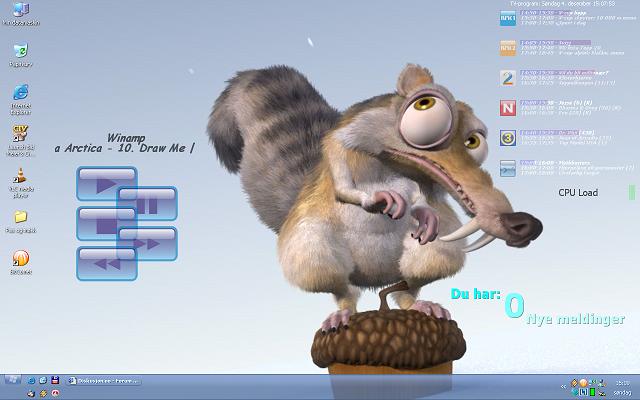Select the Internet Explorer desktop shortcut
The width and height of the screenshot is (640, 400).
point(21,99)
